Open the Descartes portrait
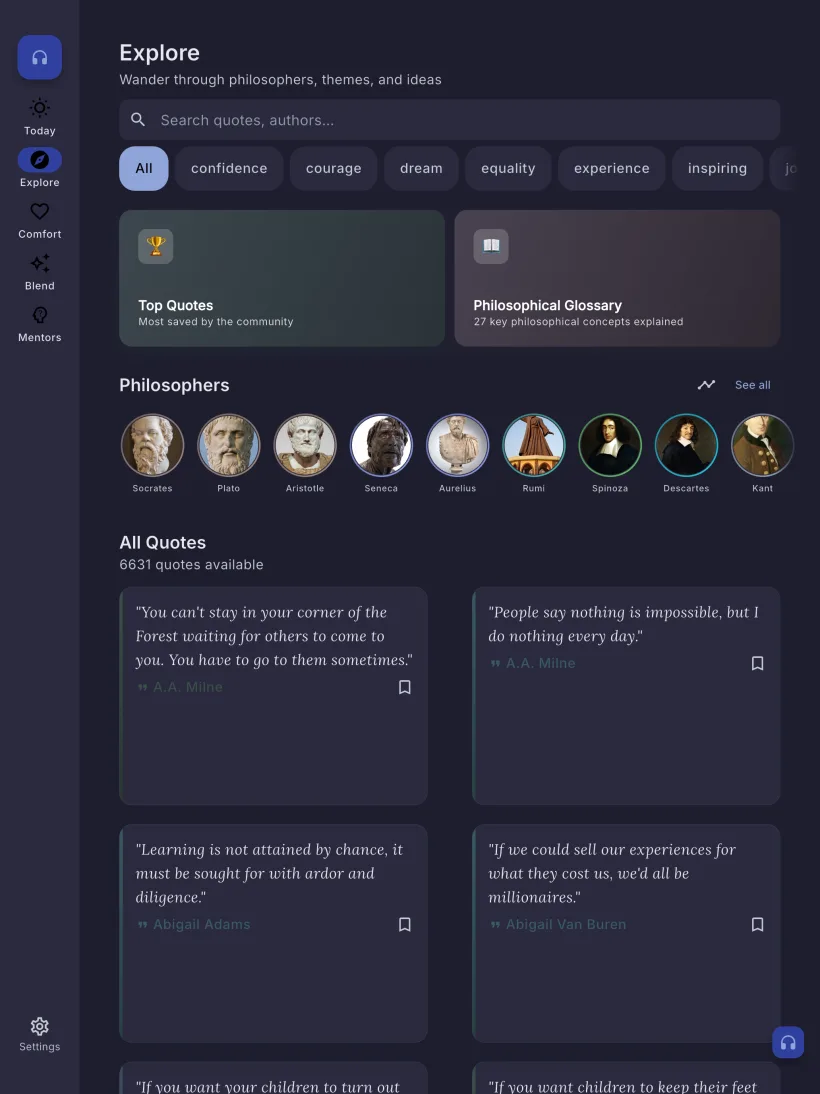The width and height of the screenshot is (820, 1094). (x=686, y=445)
